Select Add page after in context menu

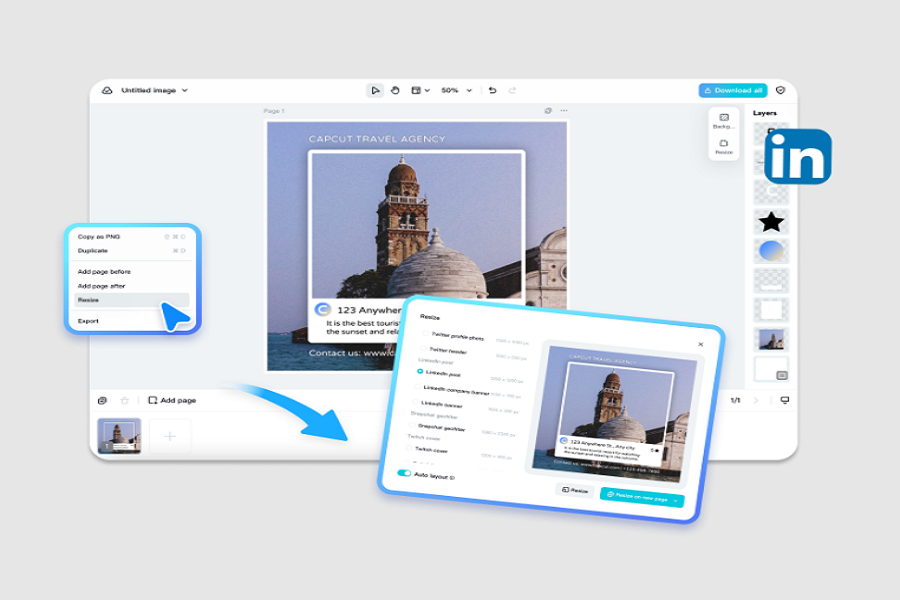131,286
